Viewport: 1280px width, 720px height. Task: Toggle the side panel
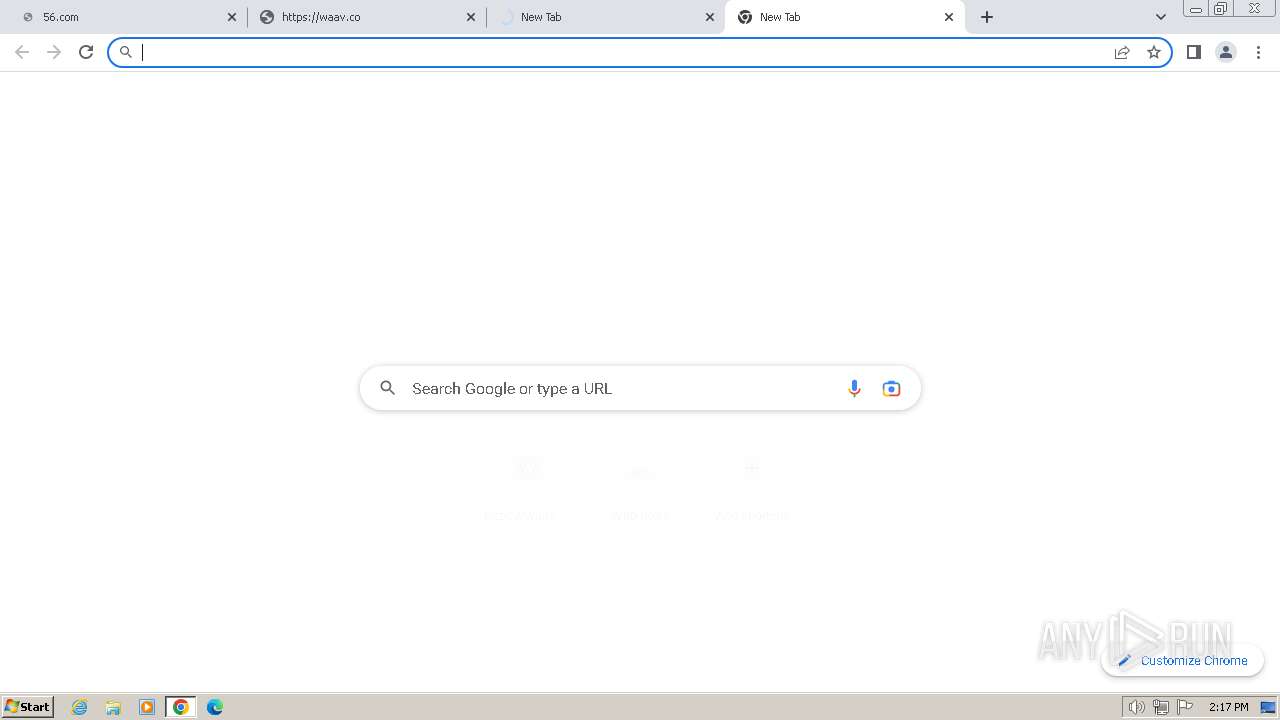coord(1194,52)
